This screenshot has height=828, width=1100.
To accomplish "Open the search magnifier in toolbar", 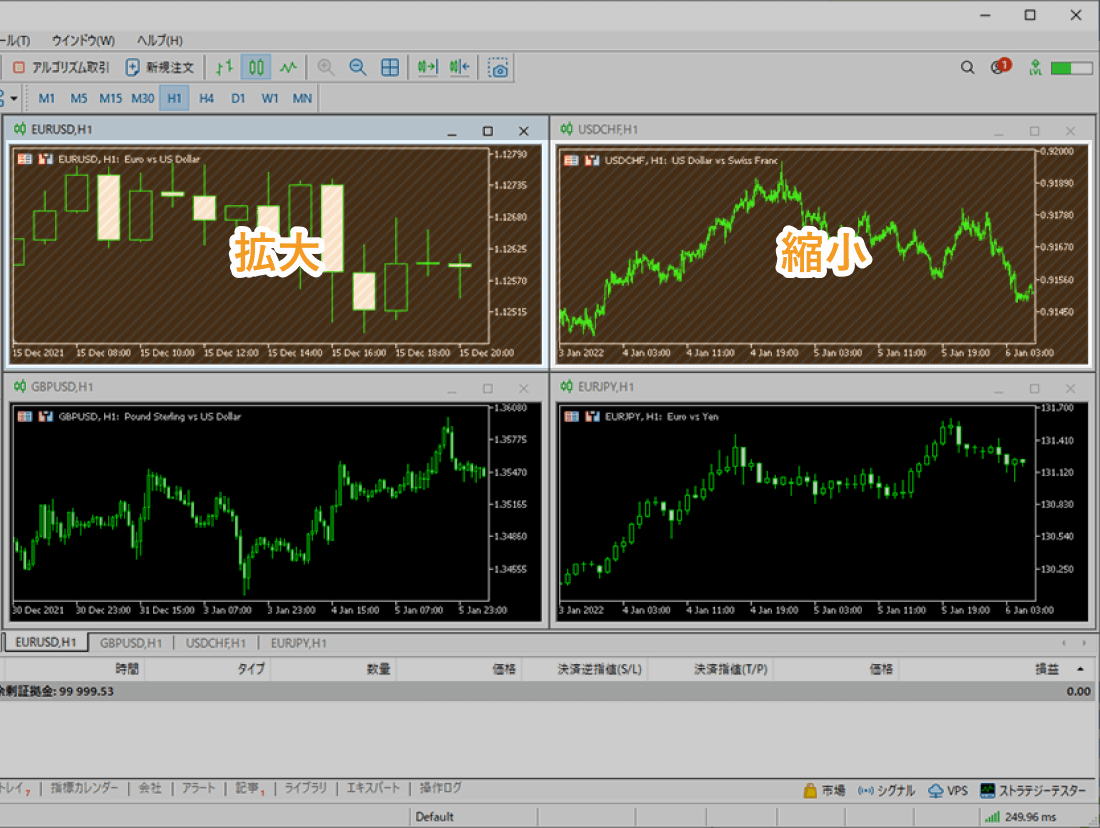I will click(967, 67).
